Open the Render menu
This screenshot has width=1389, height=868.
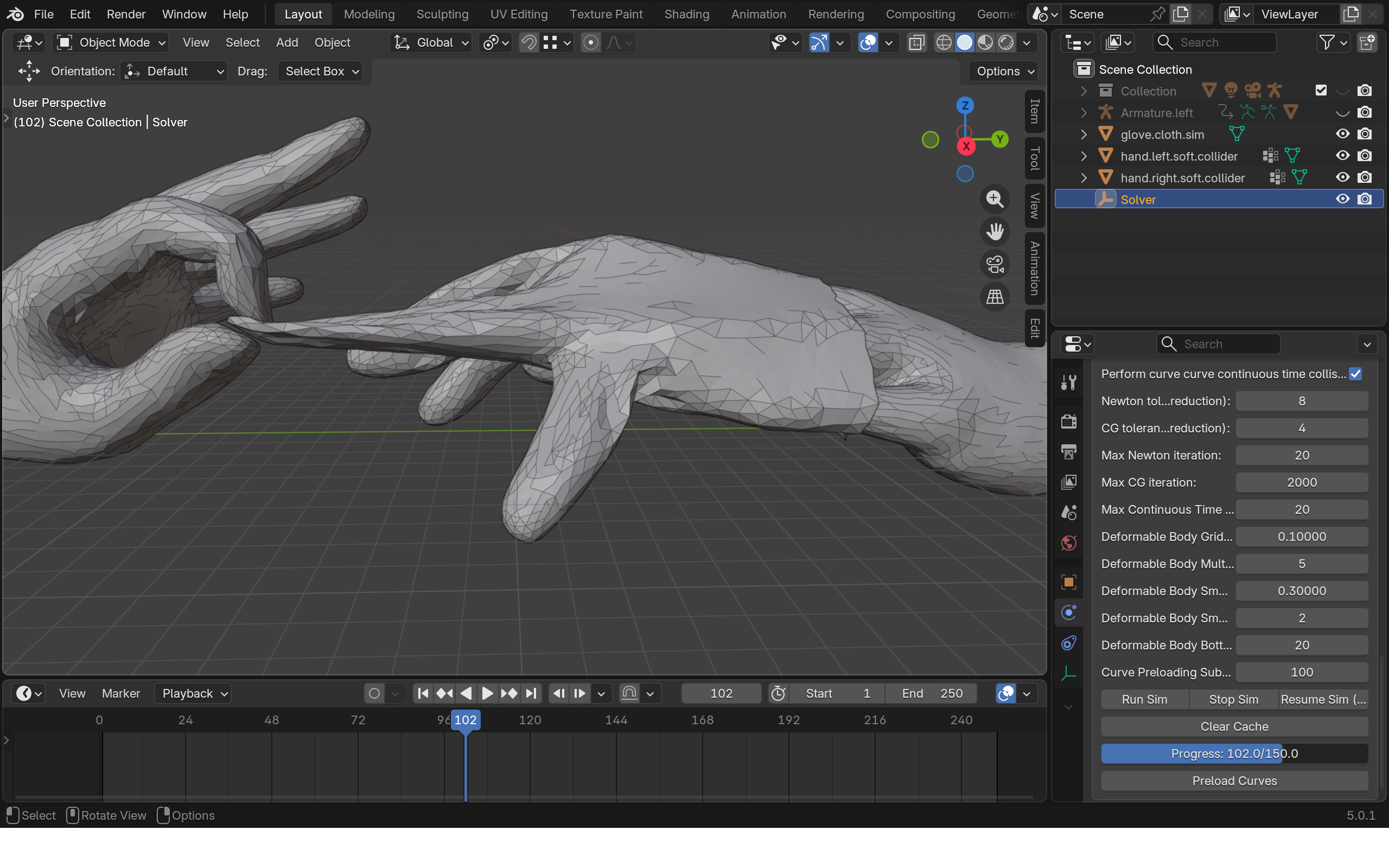126,14
